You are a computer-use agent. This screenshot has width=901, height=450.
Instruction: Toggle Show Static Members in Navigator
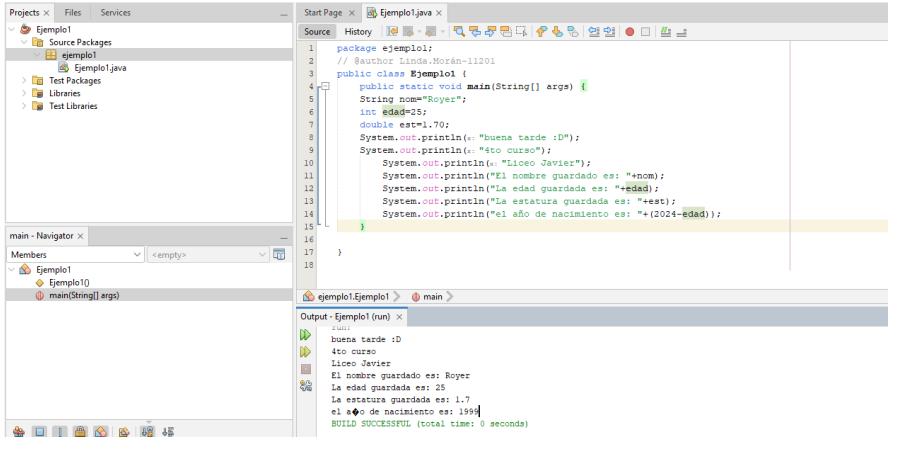pos(60,431)
